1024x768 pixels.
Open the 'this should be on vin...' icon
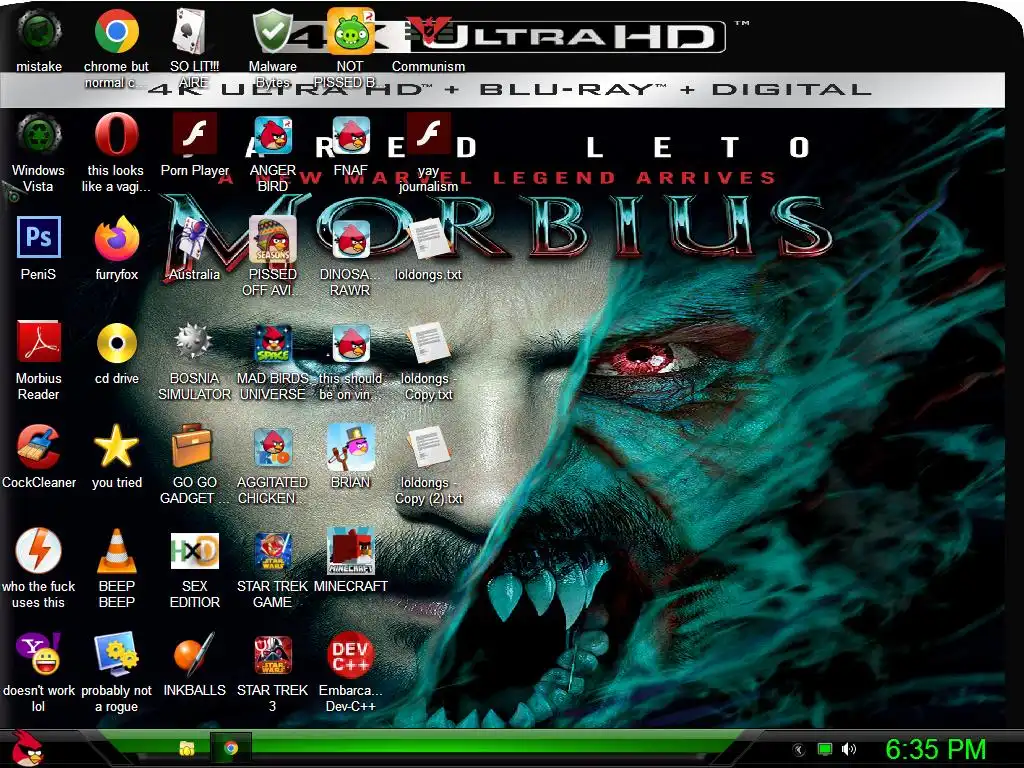pyautogui.click(x=350, y=342)
